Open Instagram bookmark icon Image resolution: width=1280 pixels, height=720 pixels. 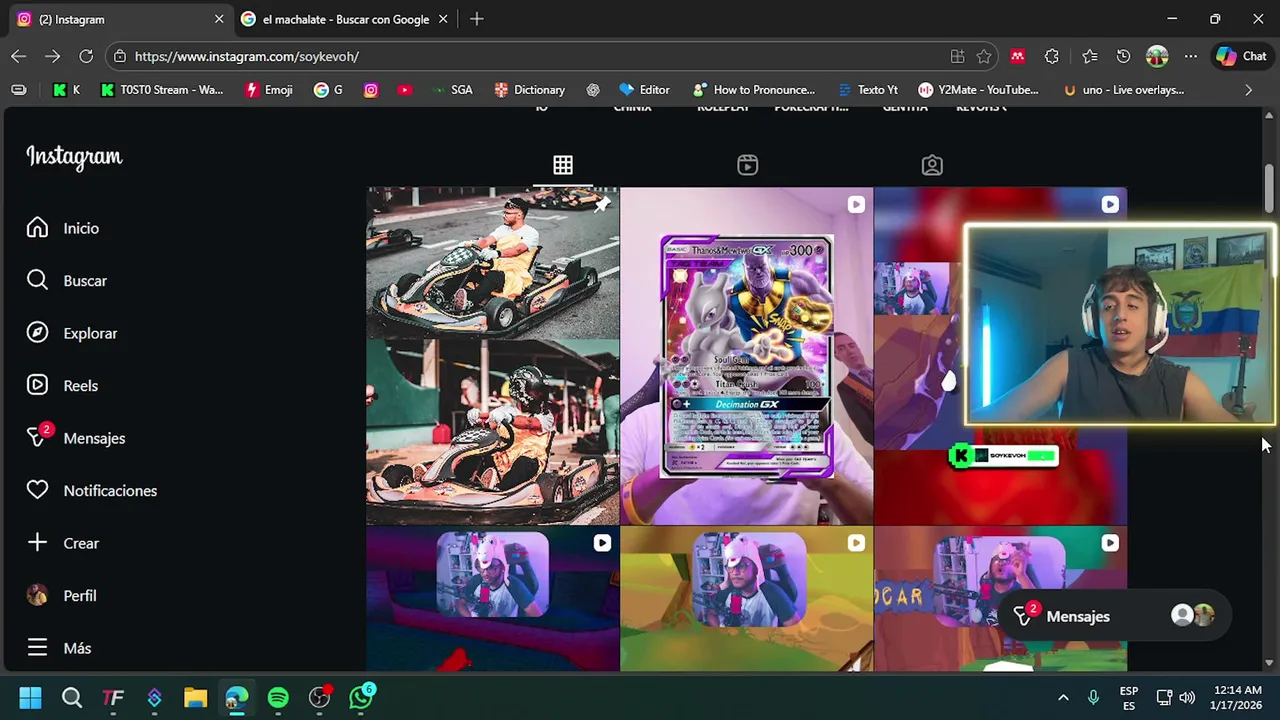coord(371,90)
